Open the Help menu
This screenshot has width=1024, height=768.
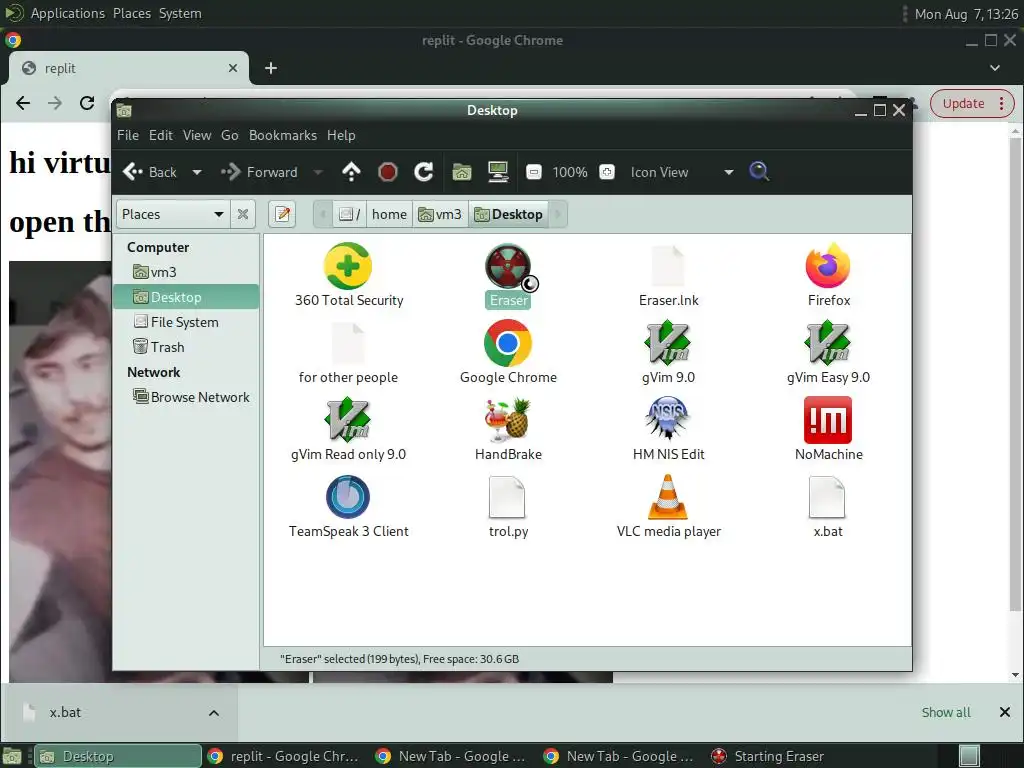[341, 135]
